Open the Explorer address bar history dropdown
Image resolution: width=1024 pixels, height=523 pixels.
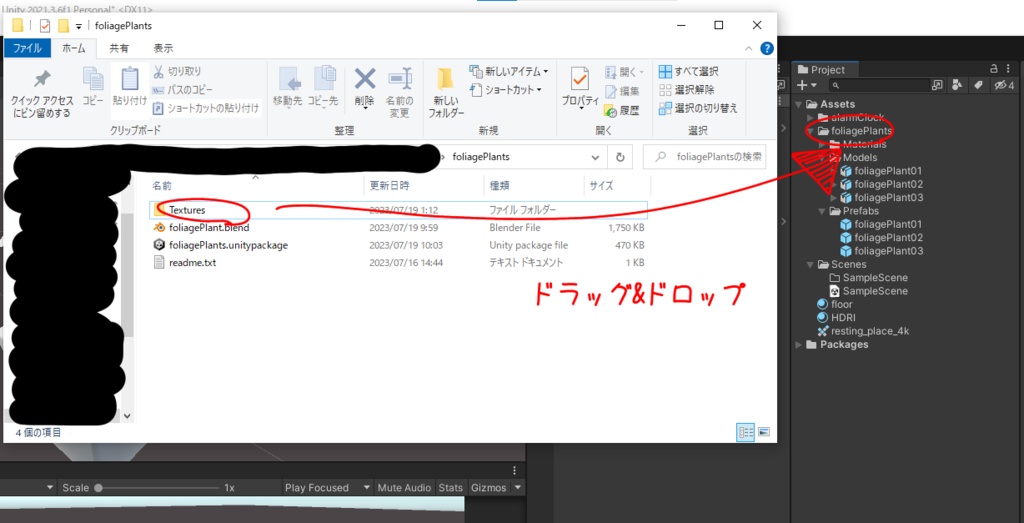coord(595,157)
